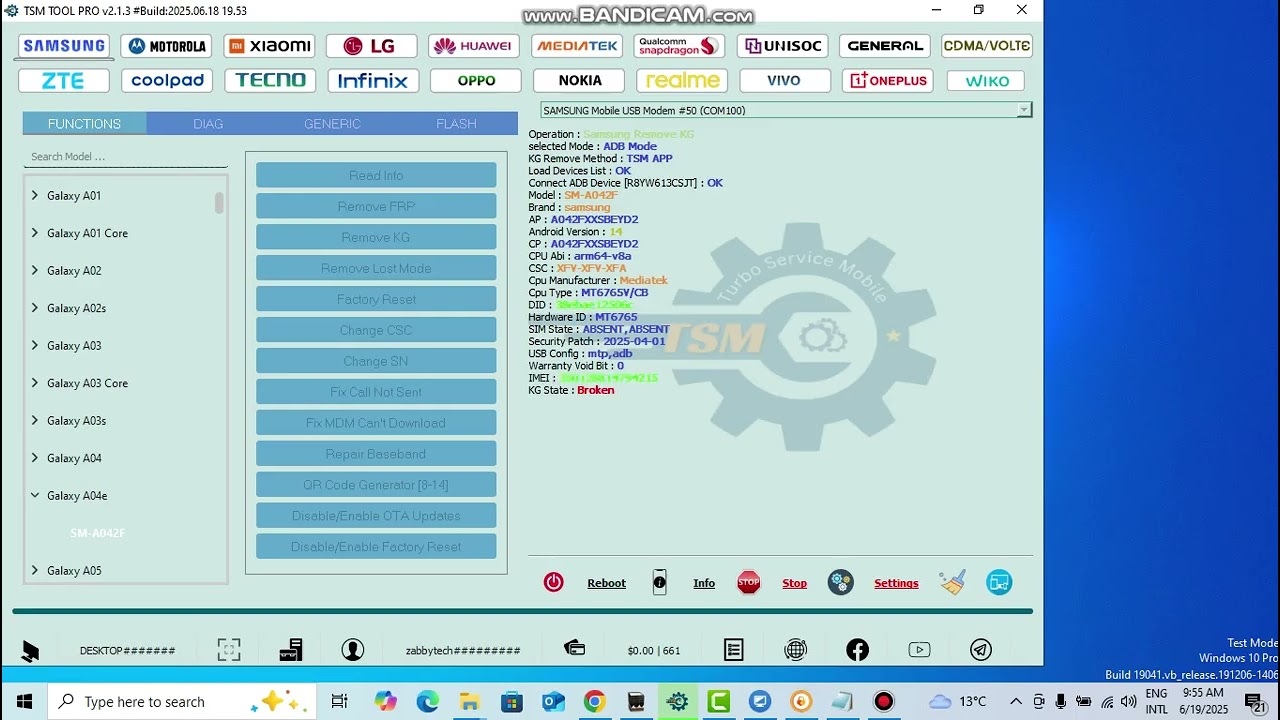1280x720 pixels.
Task: Select the Wiko brand button
Action: [987, 81]
